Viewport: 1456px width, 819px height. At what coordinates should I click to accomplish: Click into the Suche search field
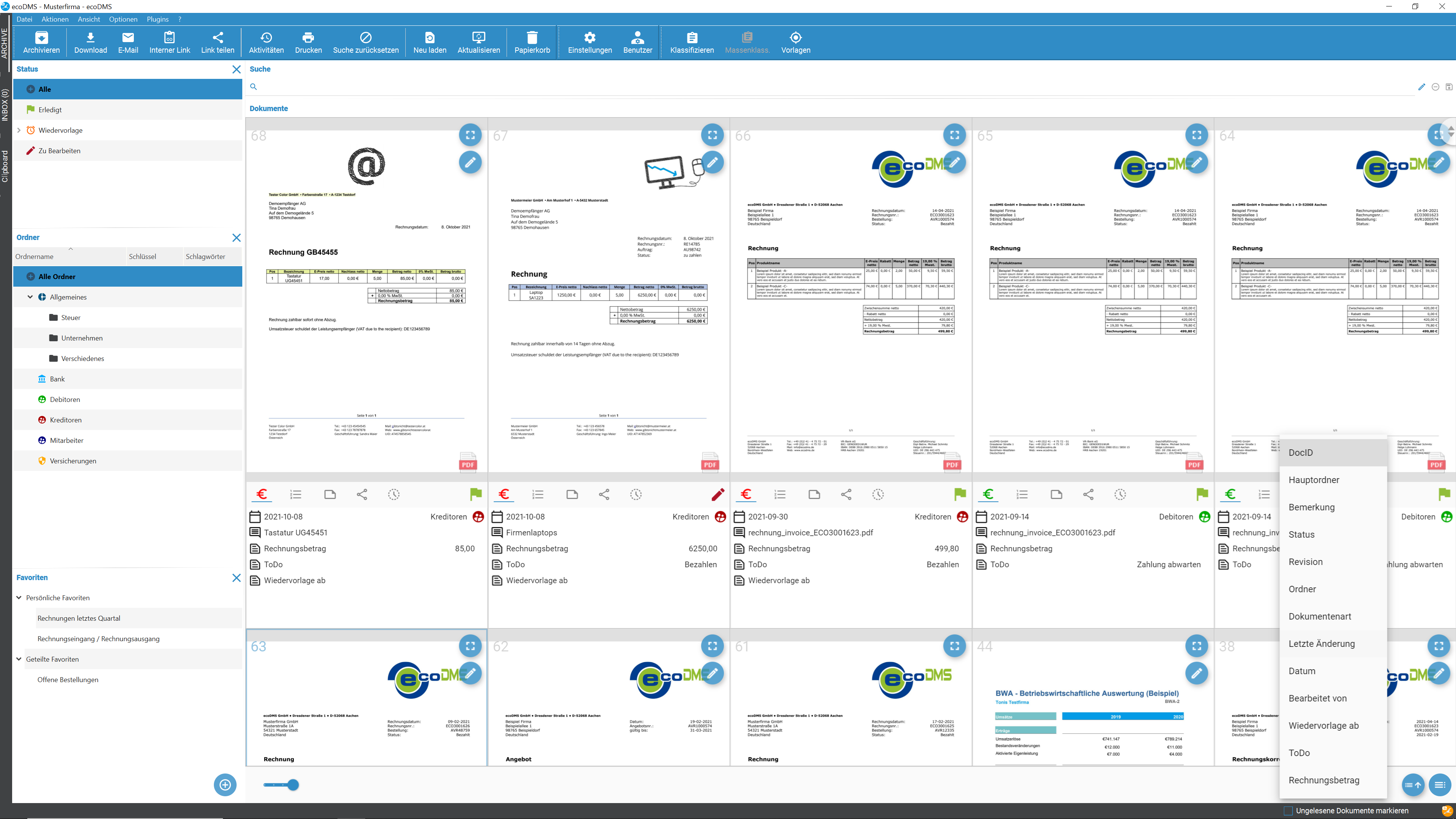point(836,86)
